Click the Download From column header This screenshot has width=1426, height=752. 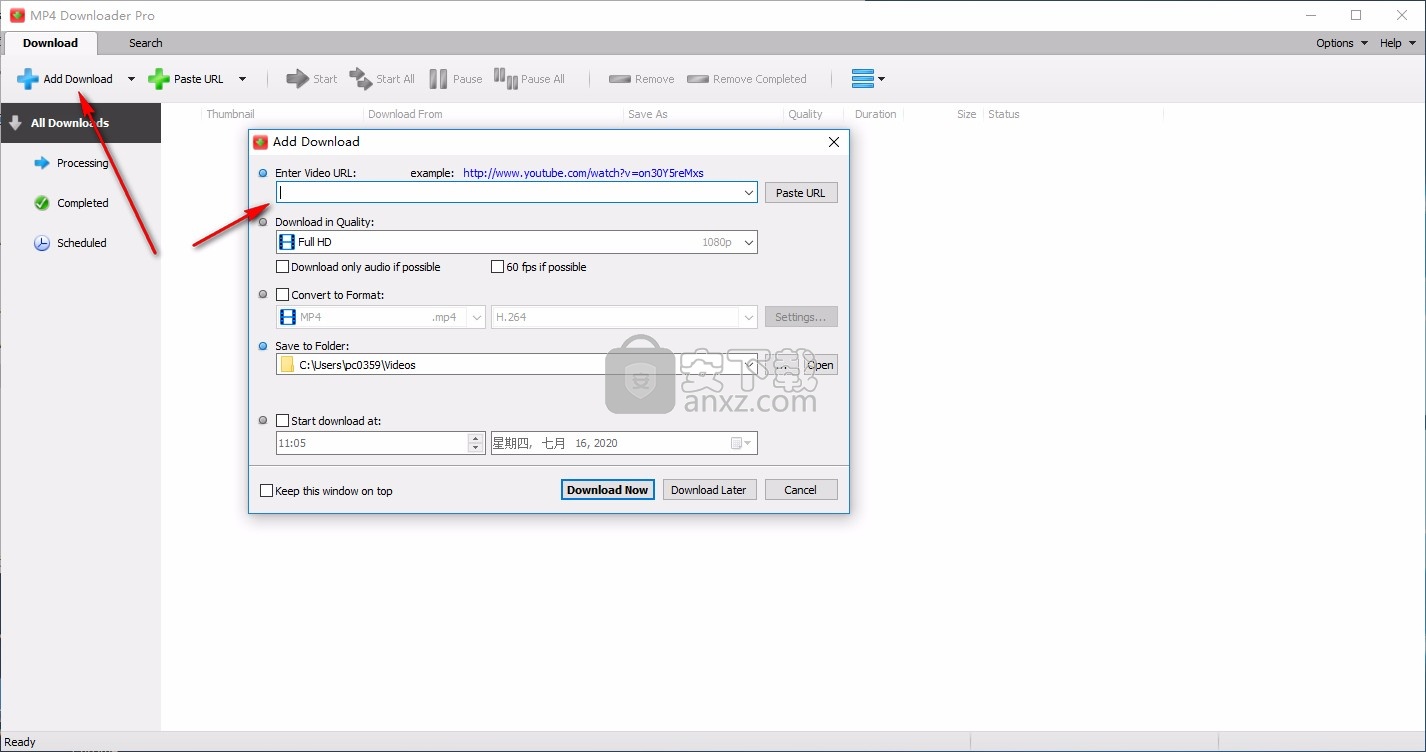point(405,114)
